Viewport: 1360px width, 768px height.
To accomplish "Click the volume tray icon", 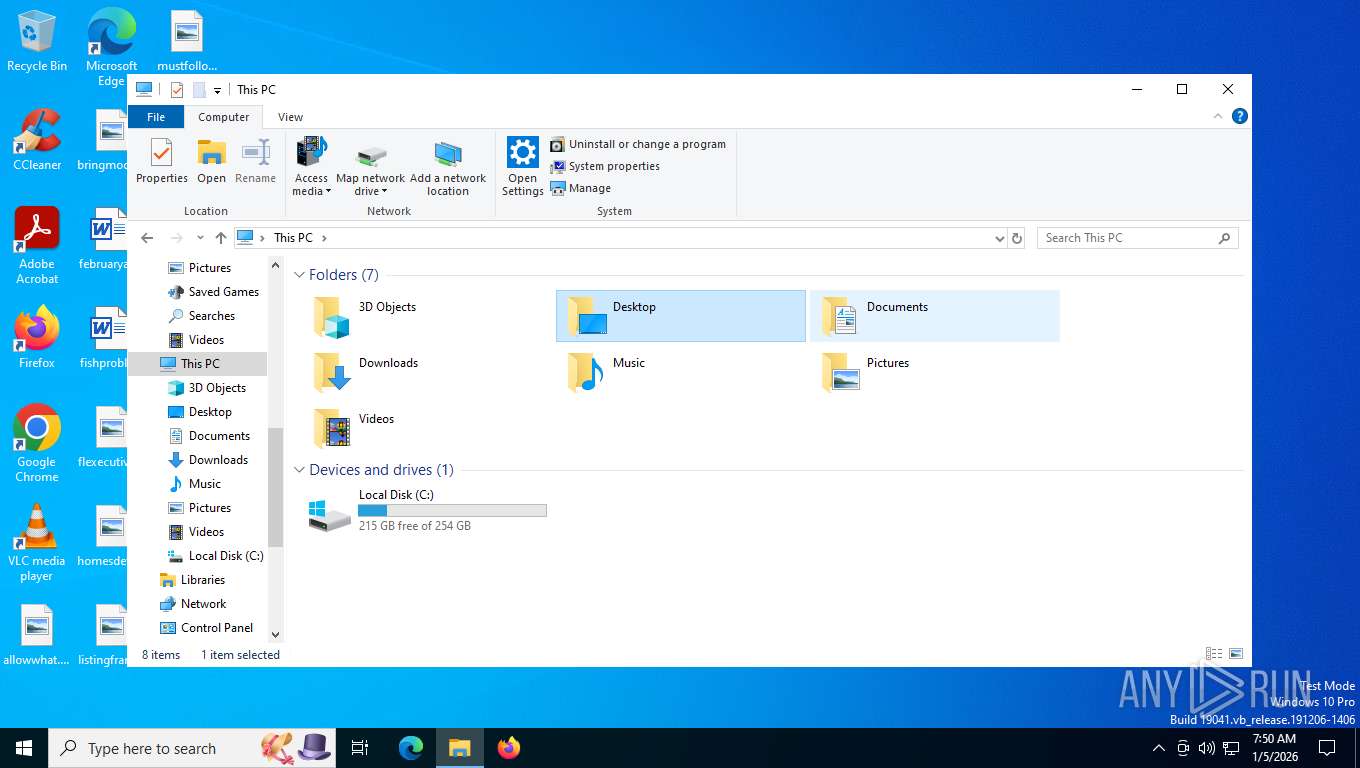I will [1207, 748].
